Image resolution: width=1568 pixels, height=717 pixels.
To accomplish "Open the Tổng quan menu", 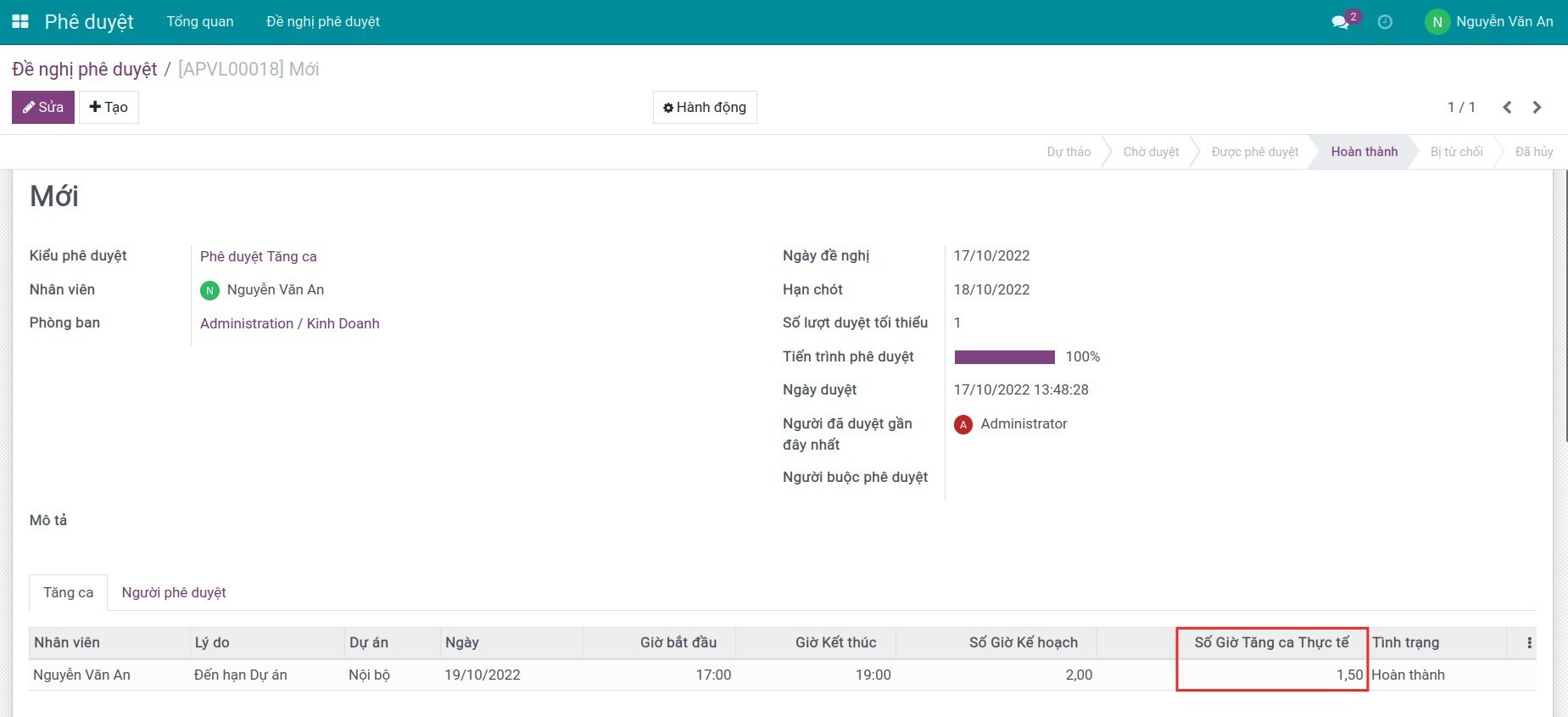I will tap(200, 22).
